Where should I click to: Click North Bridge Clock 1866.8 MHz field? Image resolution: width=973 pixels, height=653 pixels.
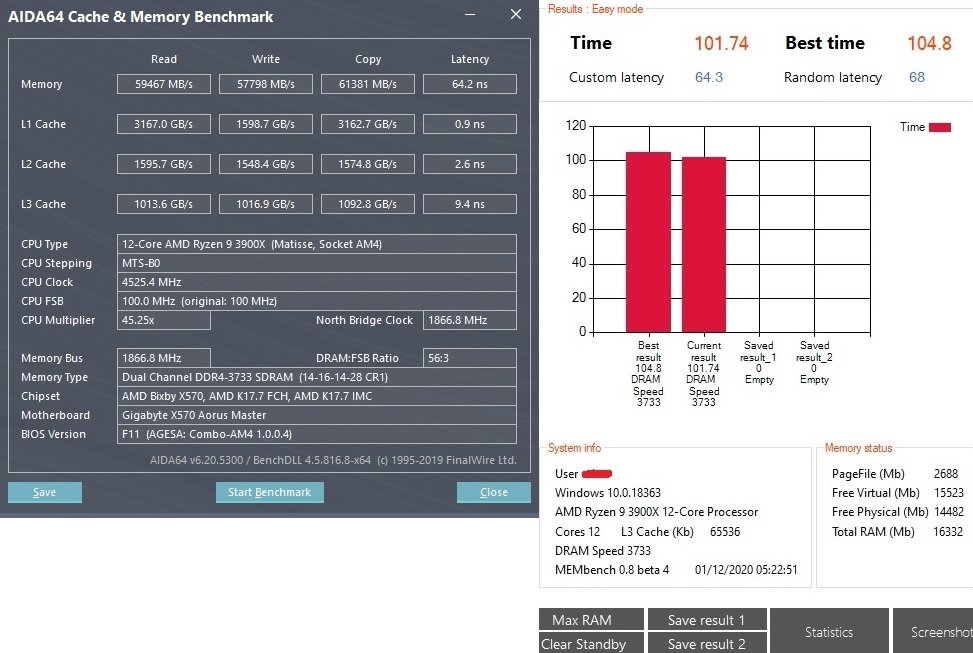(470, 320)
